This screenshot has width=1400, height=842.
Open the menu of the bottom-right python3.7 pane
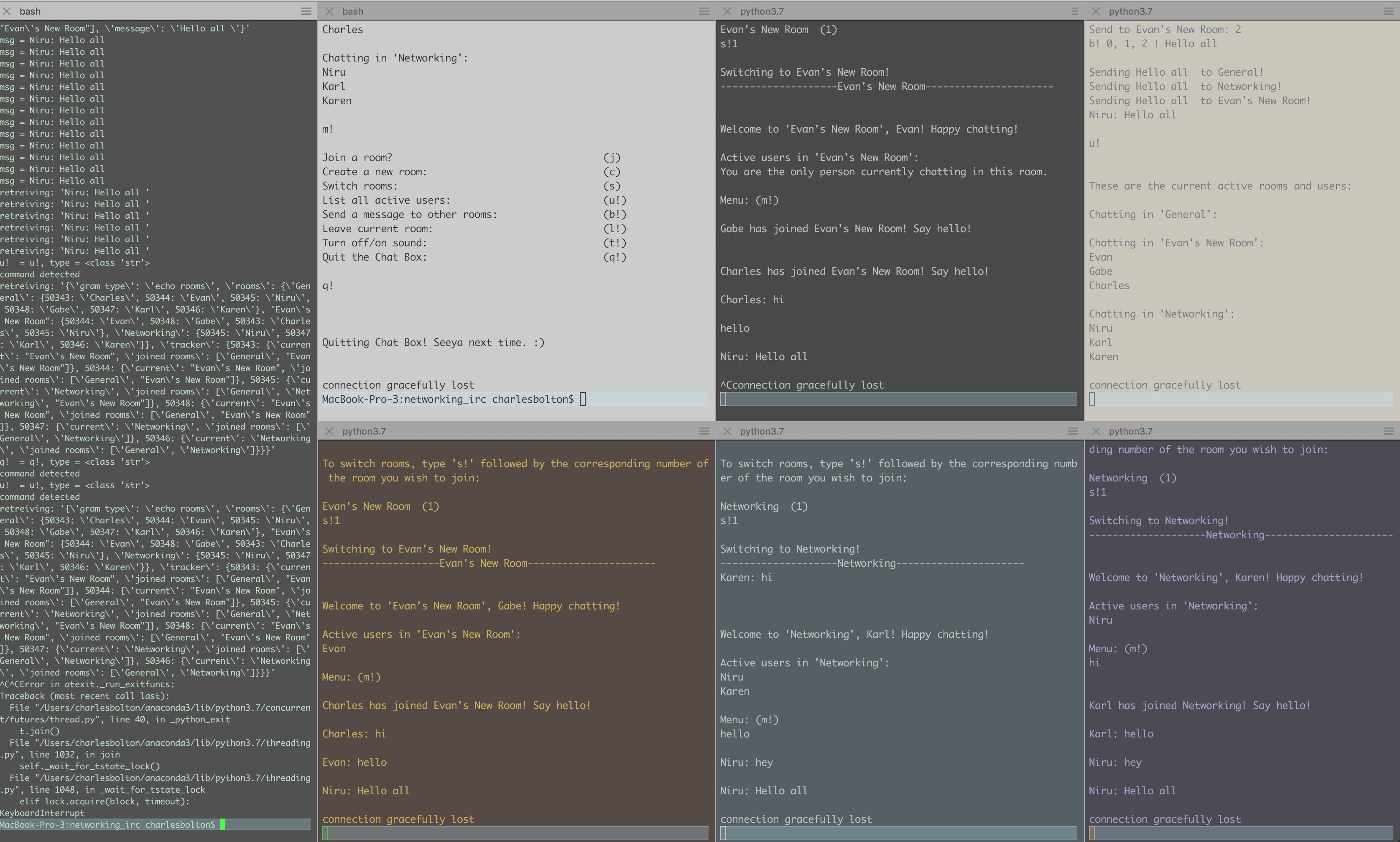pos(1388,431)
